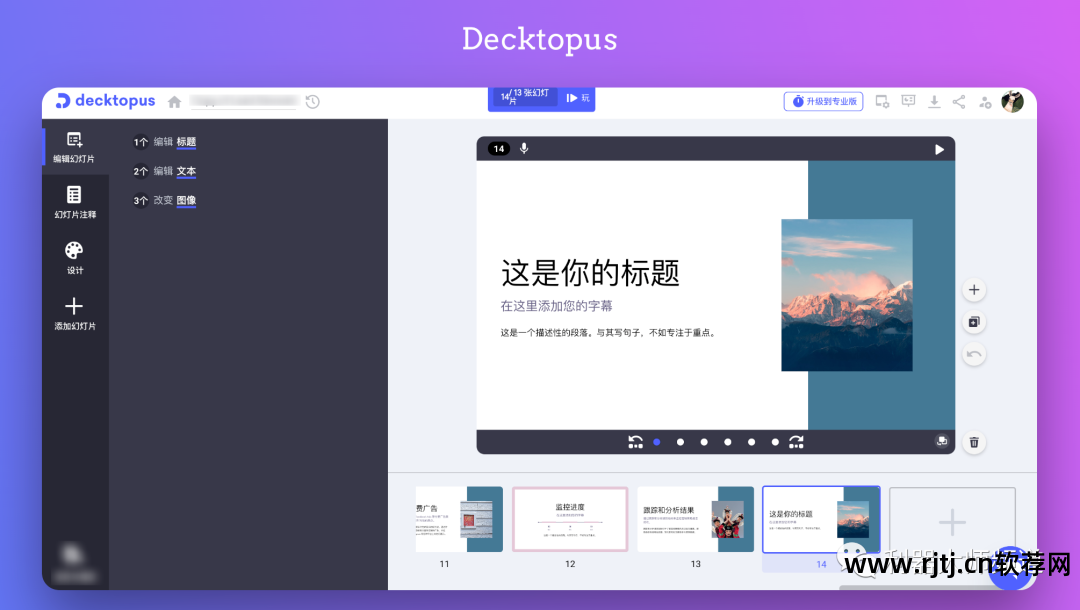This screenshot has width=1080, height=610.
Task: Select 编辑幻灯片 sidebar tab
Action: (x=74, y=147)
